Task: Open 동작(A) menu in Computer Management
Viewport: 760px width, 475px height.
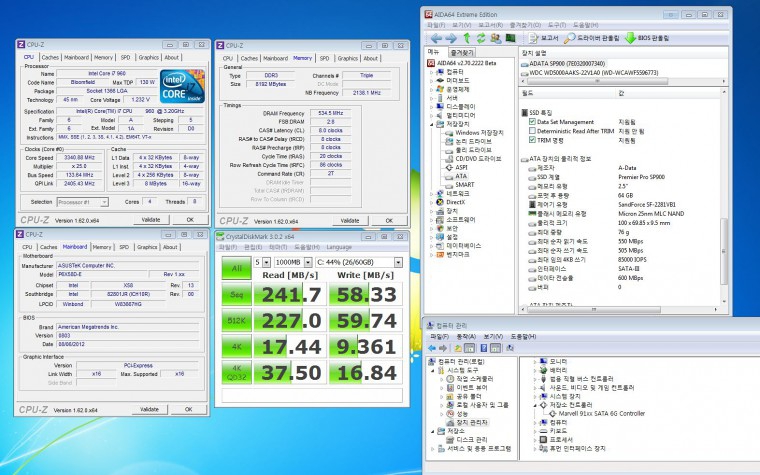Action: 466,336
